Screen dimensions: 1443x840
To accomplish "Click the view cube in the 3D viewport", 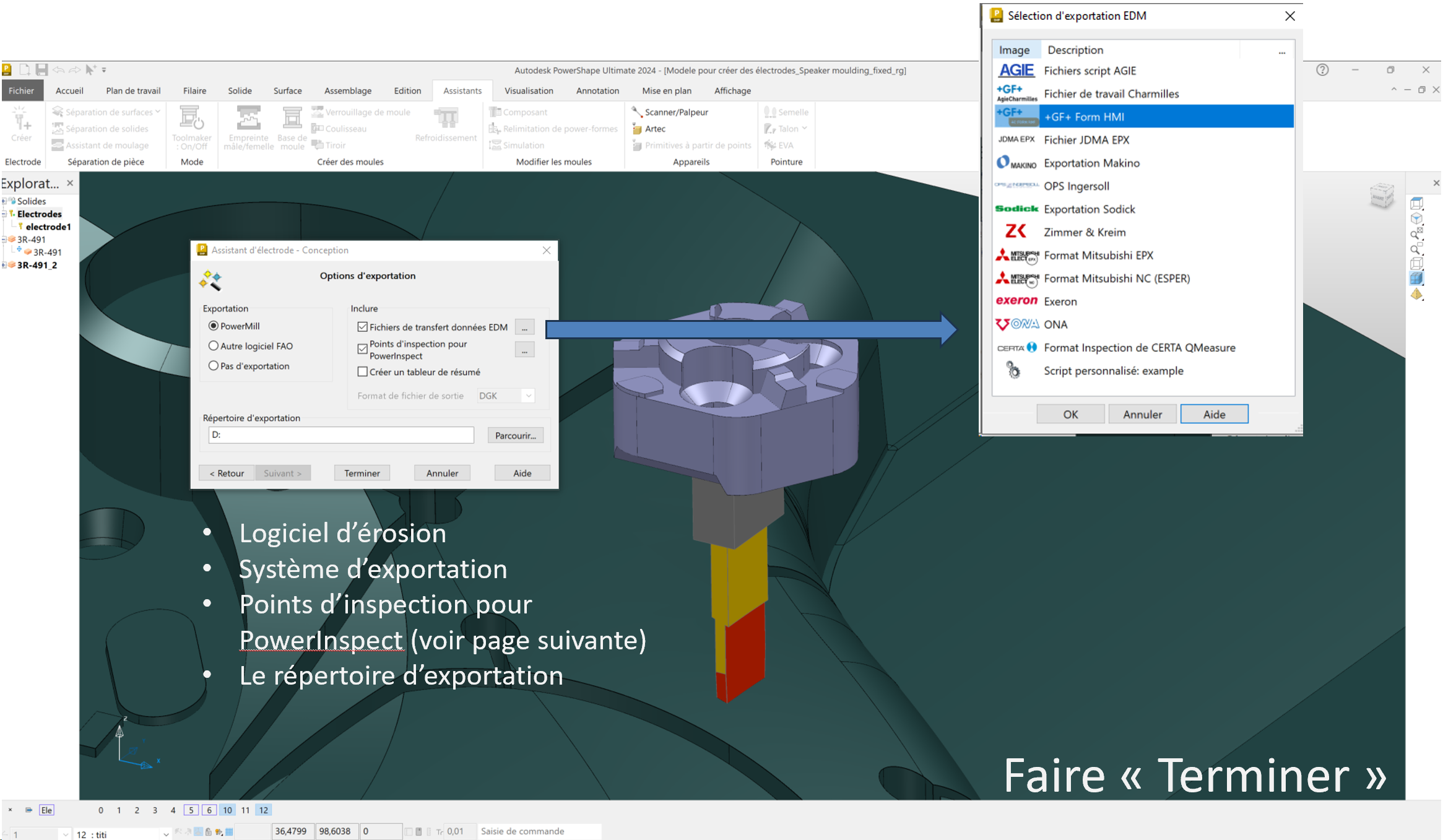I will [1381, 196].
